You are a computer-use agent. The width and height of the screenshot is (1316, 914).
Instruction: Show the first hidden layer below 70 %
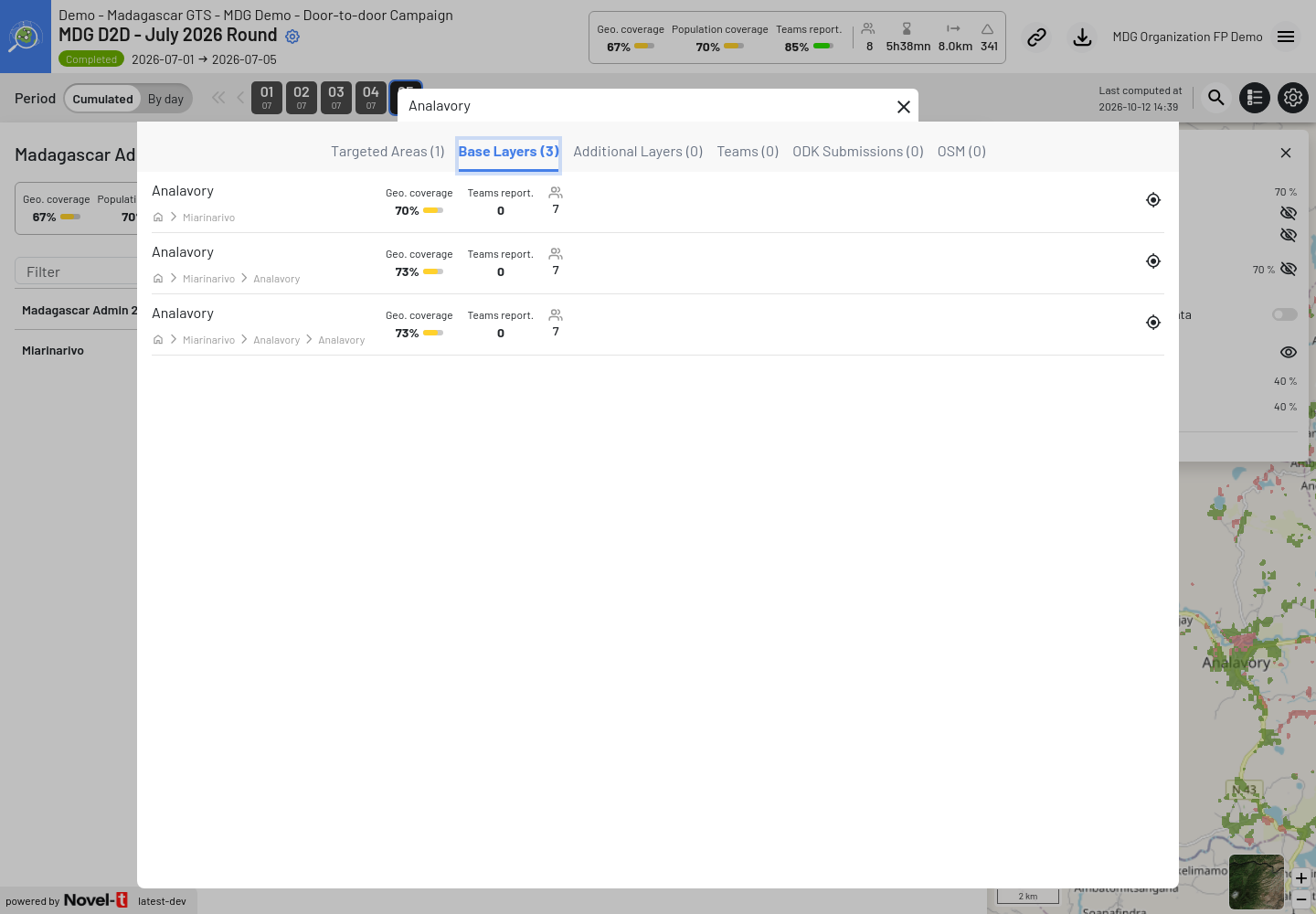point(1289,213)
